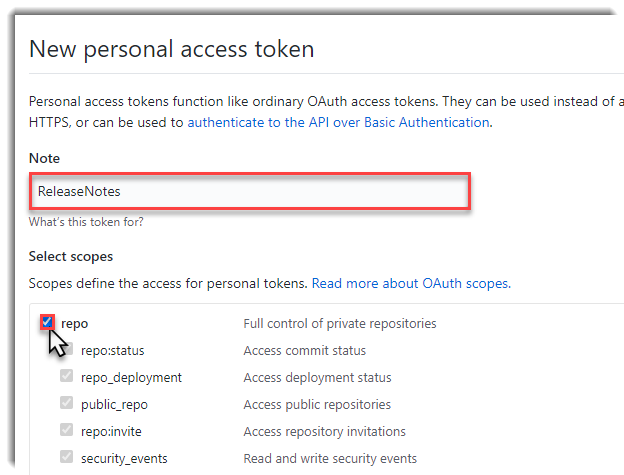The image size is (624, 475).
Task: Click the What's this token for hint
Action: pyautogui.click(x=86, y=222)
